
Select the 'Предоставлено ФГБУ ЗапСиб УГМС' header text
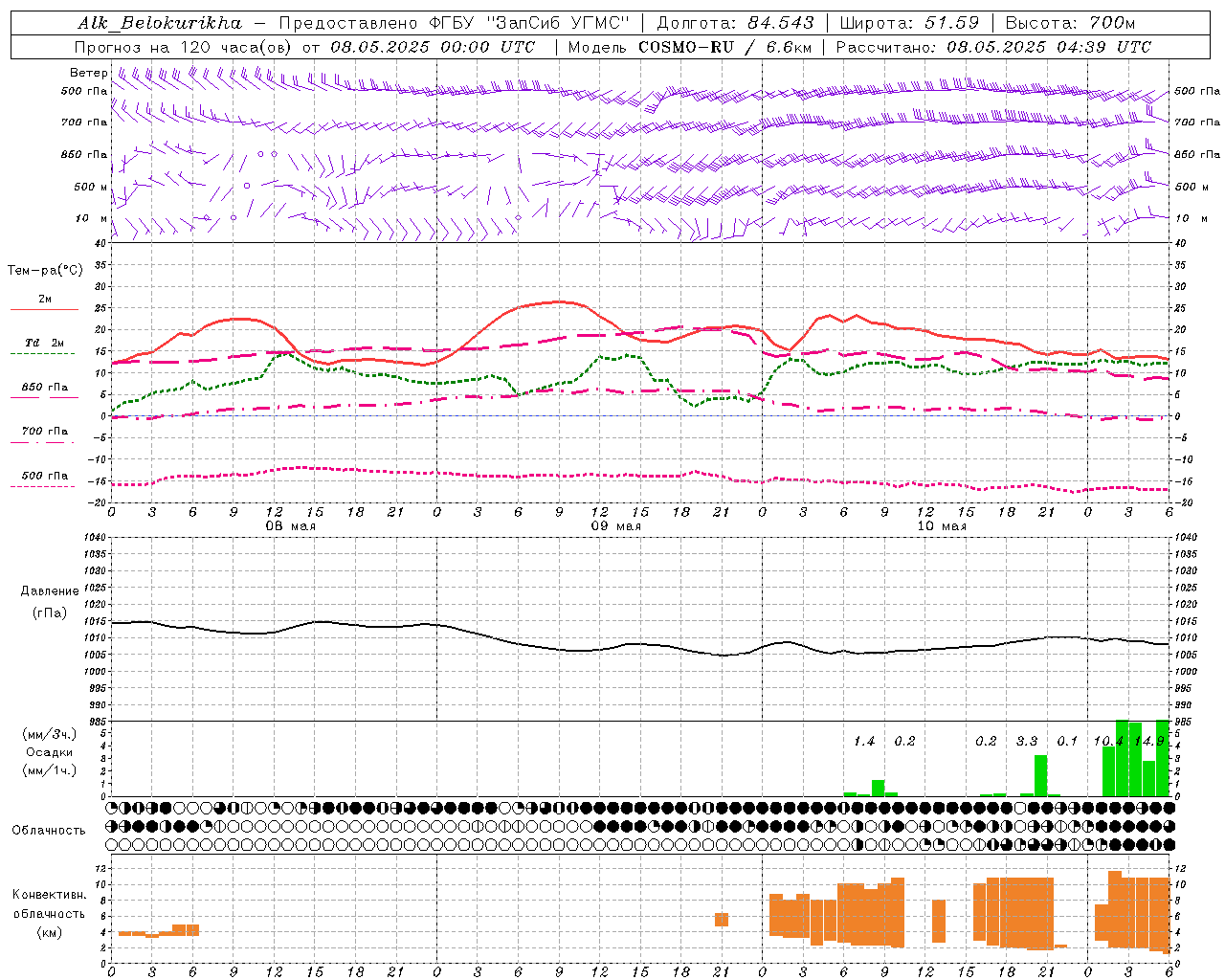pyautogui.click(x=455, y=23)
